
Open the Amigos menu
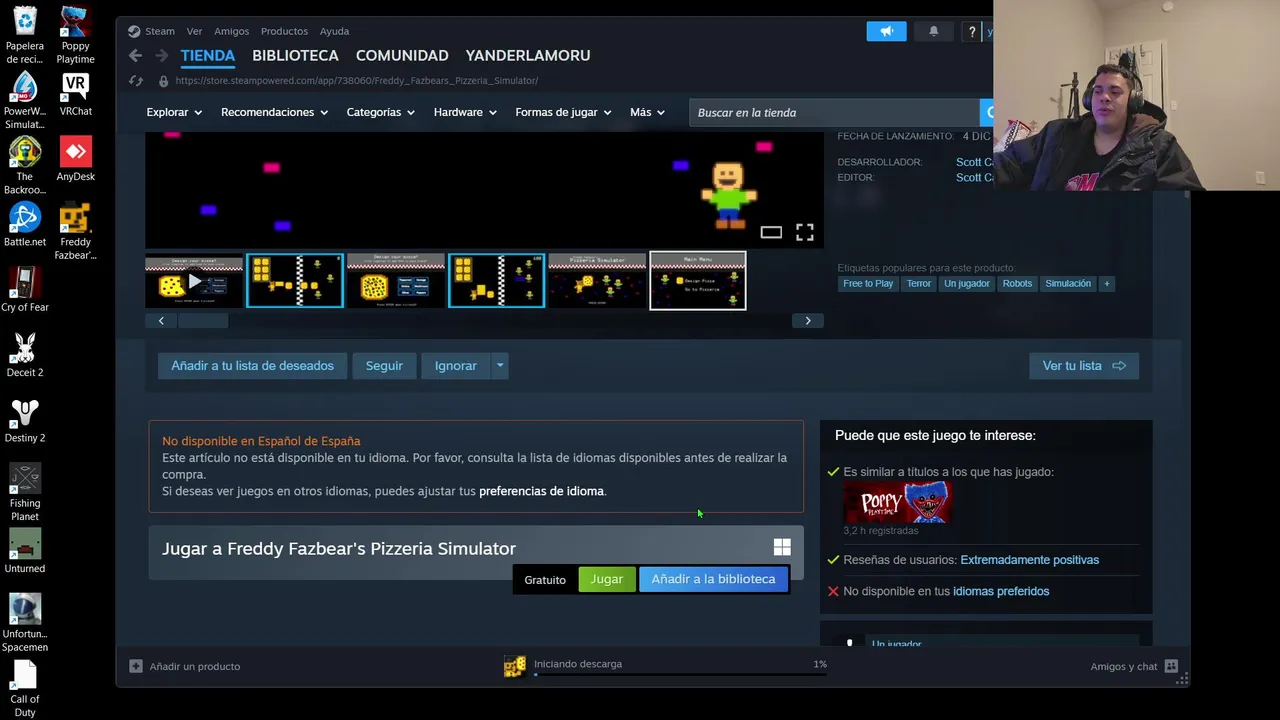pyautogui.click(x=232, y=31)
